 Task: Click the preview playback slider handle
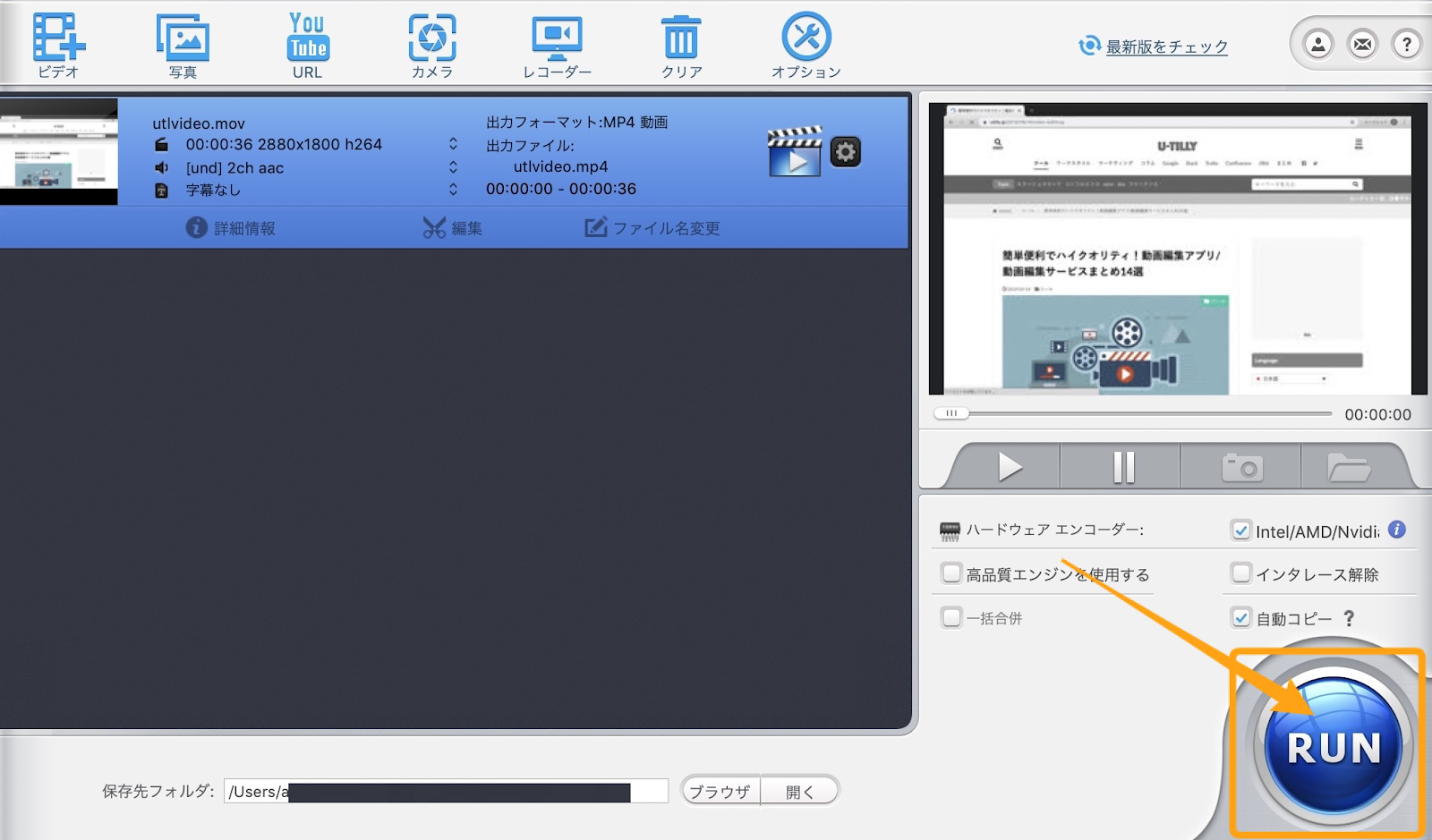click(x=951, y=413)
